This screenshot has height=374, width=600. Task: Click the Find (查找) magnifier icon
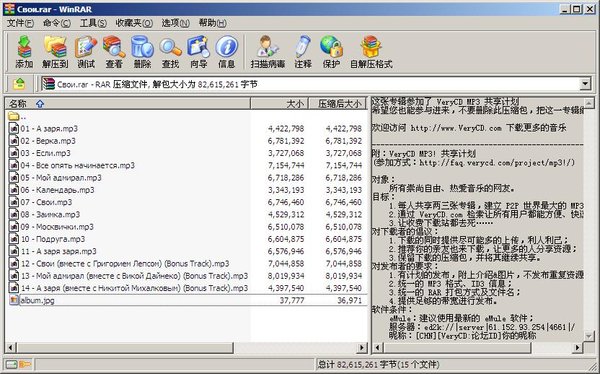[x=171, y=52]
